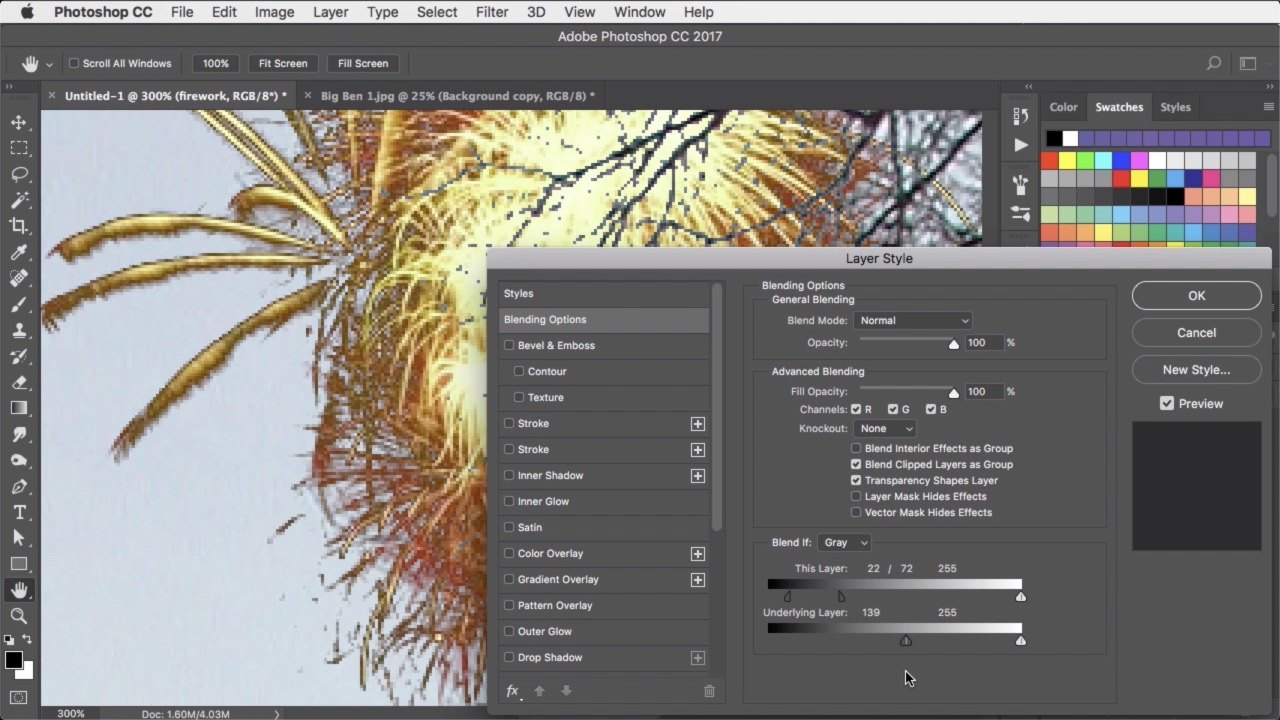Click the Underlying Layer black slider handle
The width and height of the screenshot is (1280, 720).
(906, 641)
